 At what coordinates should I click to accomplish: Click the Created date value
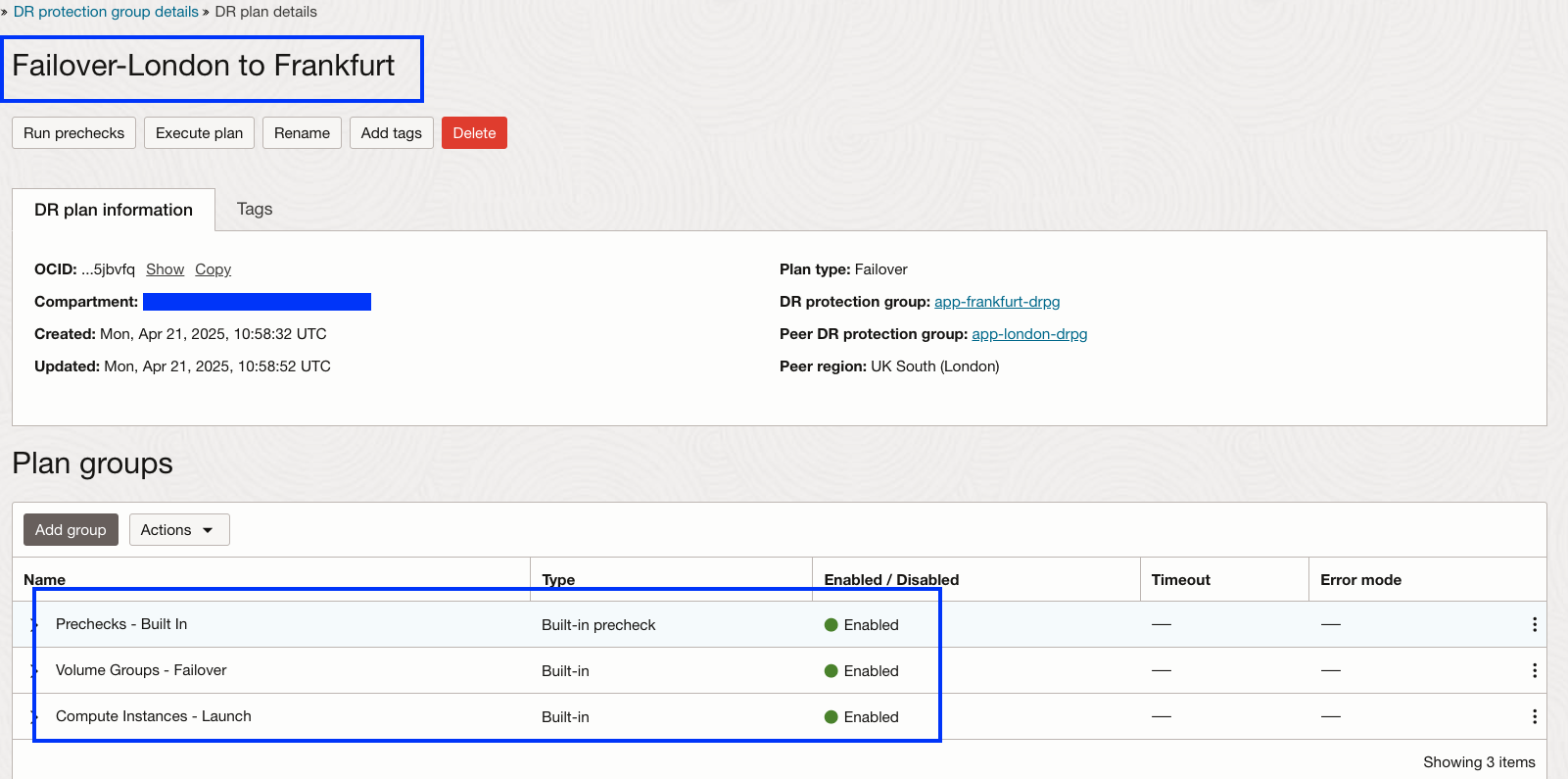click(x=214, y=334)
